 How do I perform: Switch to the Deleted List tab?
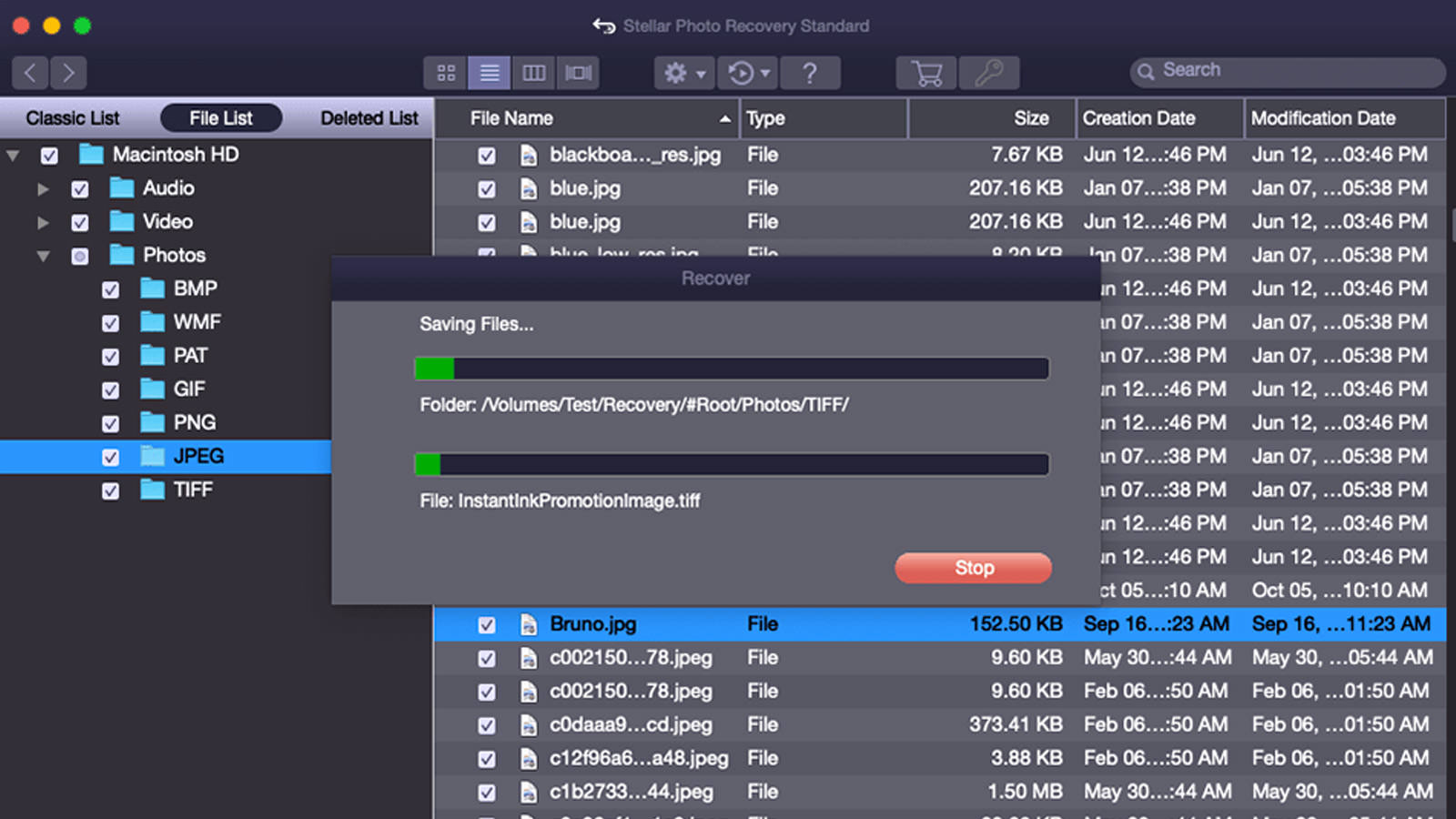coord(369,118)
